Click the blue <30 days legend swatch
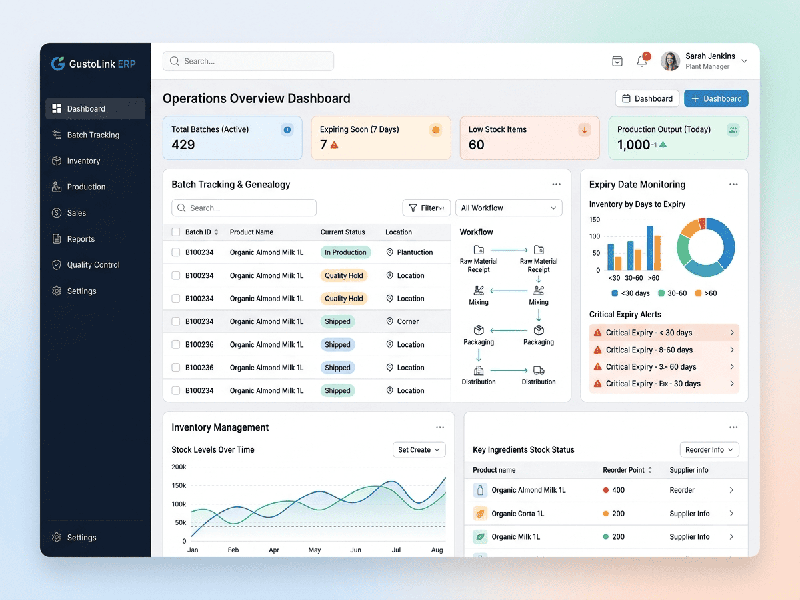The width and height of the screenshot is (800, 600). click(614, 293)
